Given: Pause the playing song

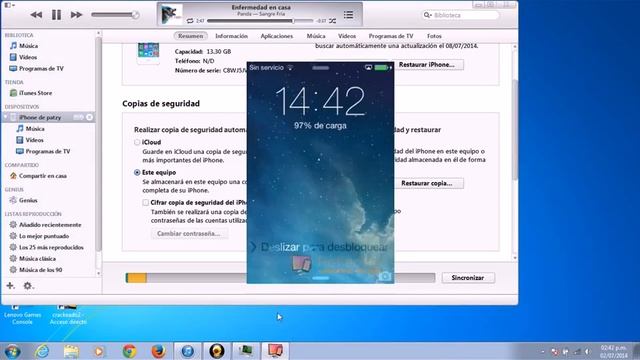Looking at the screenshot, I should (x=56, y=15).
